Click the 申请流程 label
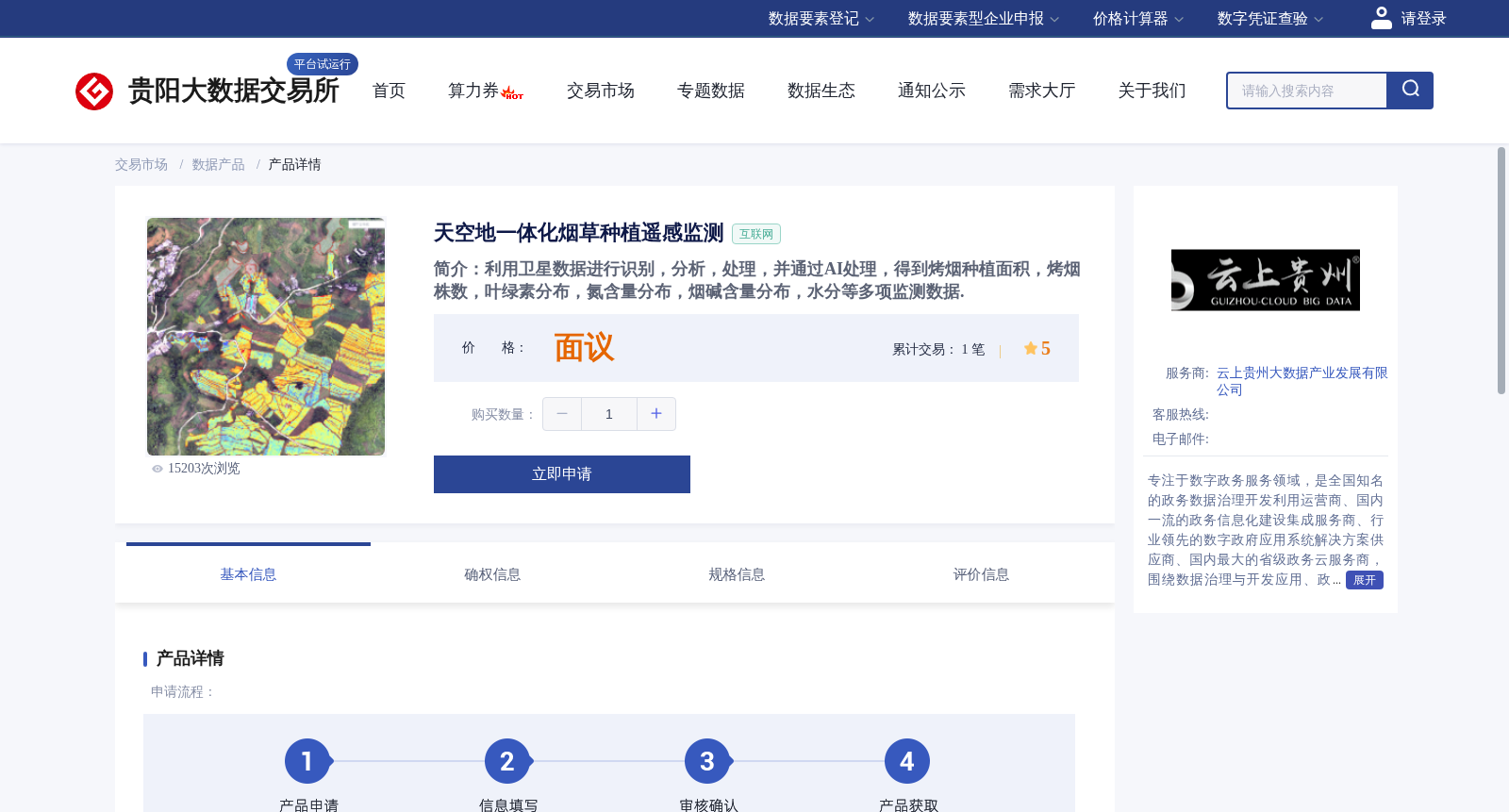Screen dimensions: 1509x812 tap(183, 692)
